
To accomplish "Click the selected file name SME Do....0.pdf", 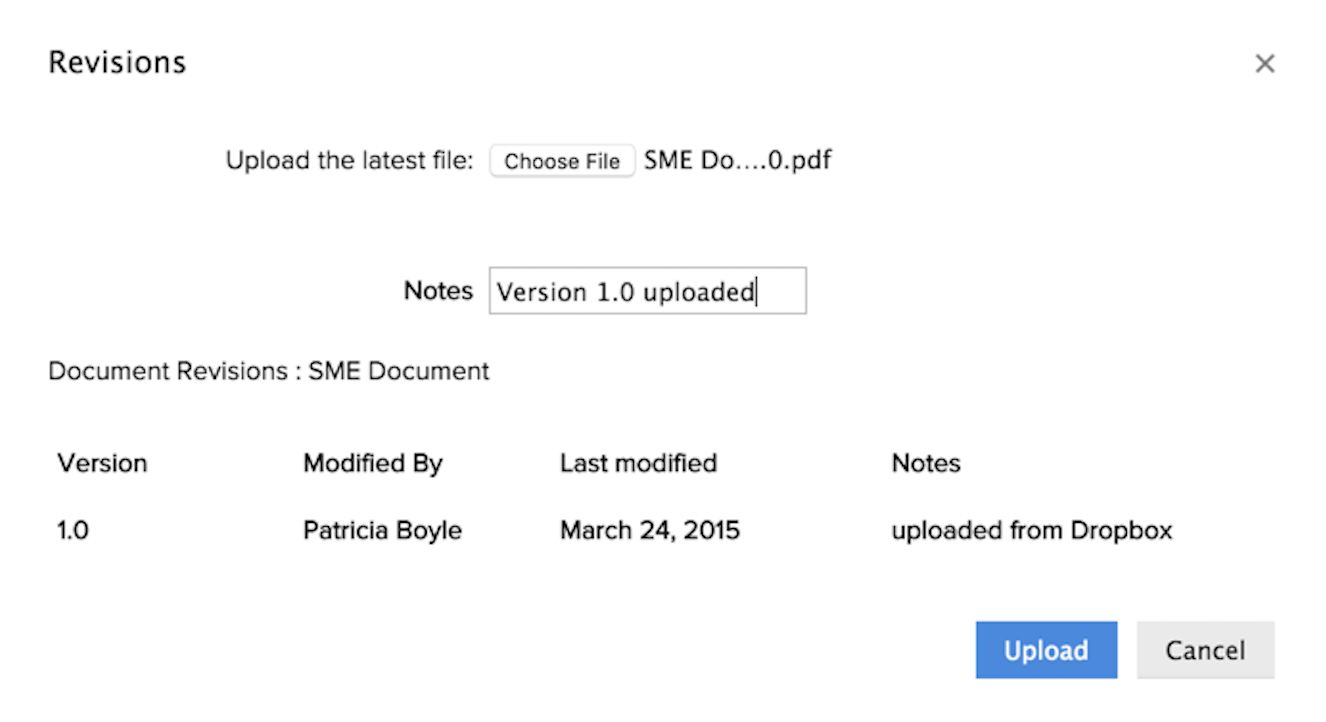I will (x=737, y=160).
